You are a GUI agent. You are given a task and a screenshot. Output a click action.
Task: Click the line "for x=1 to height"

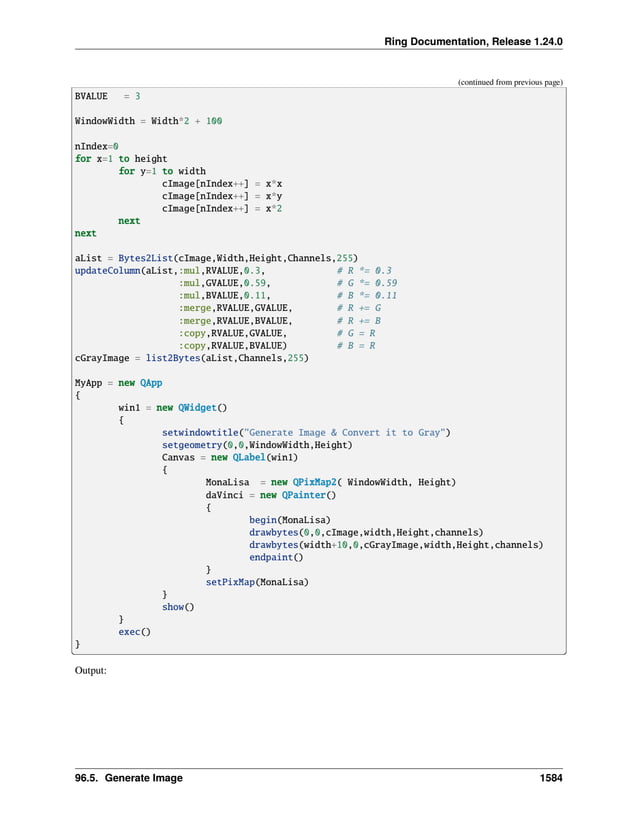(121, 159)
